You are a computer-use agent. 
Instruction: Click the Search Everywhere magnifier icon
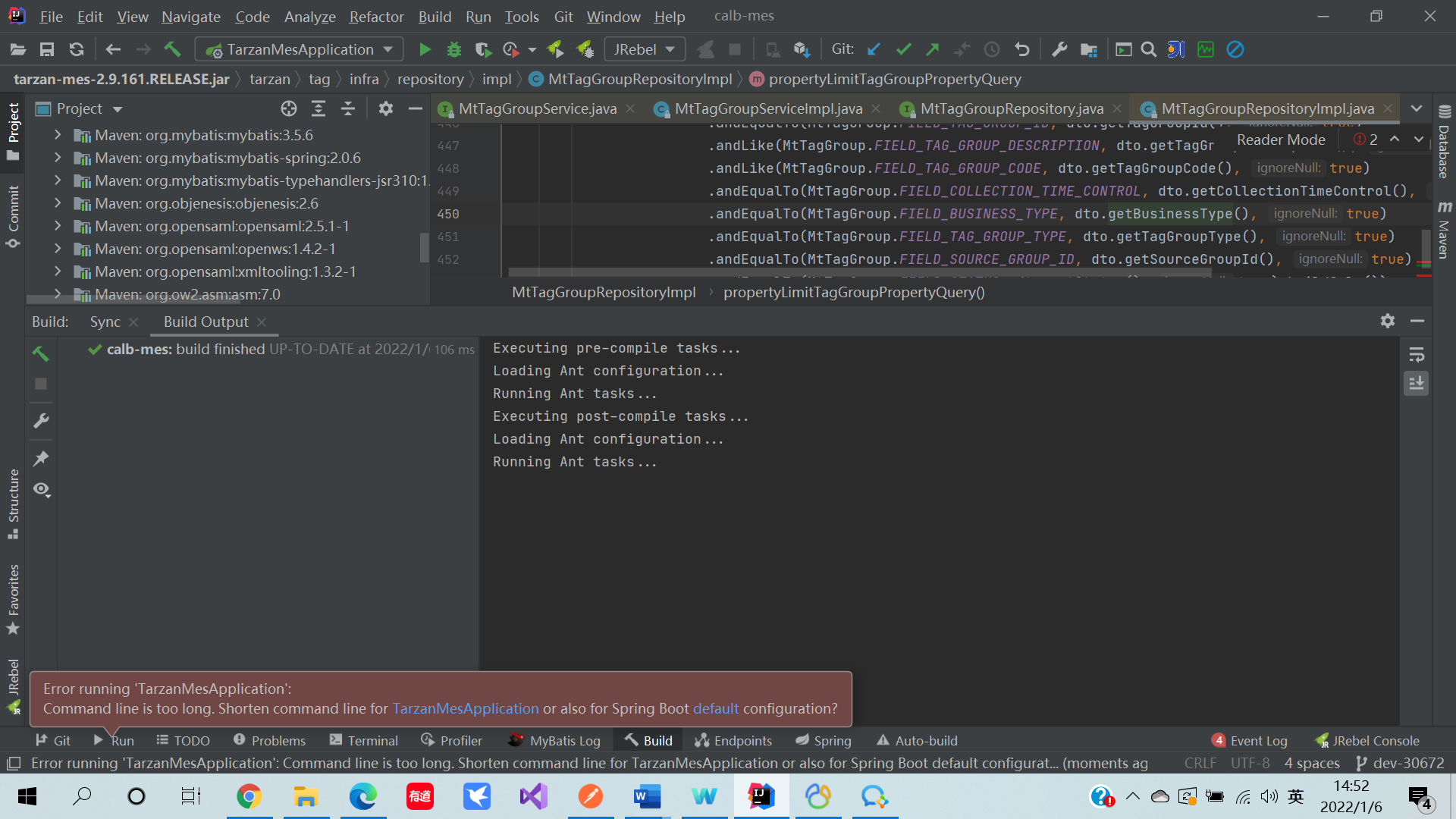[x=1149, y=49]
